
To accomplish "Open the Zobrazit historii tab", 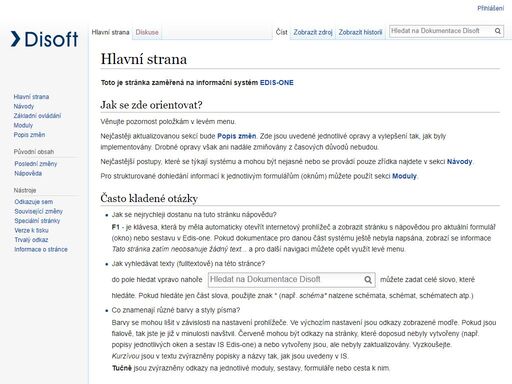I will (360, 32).
